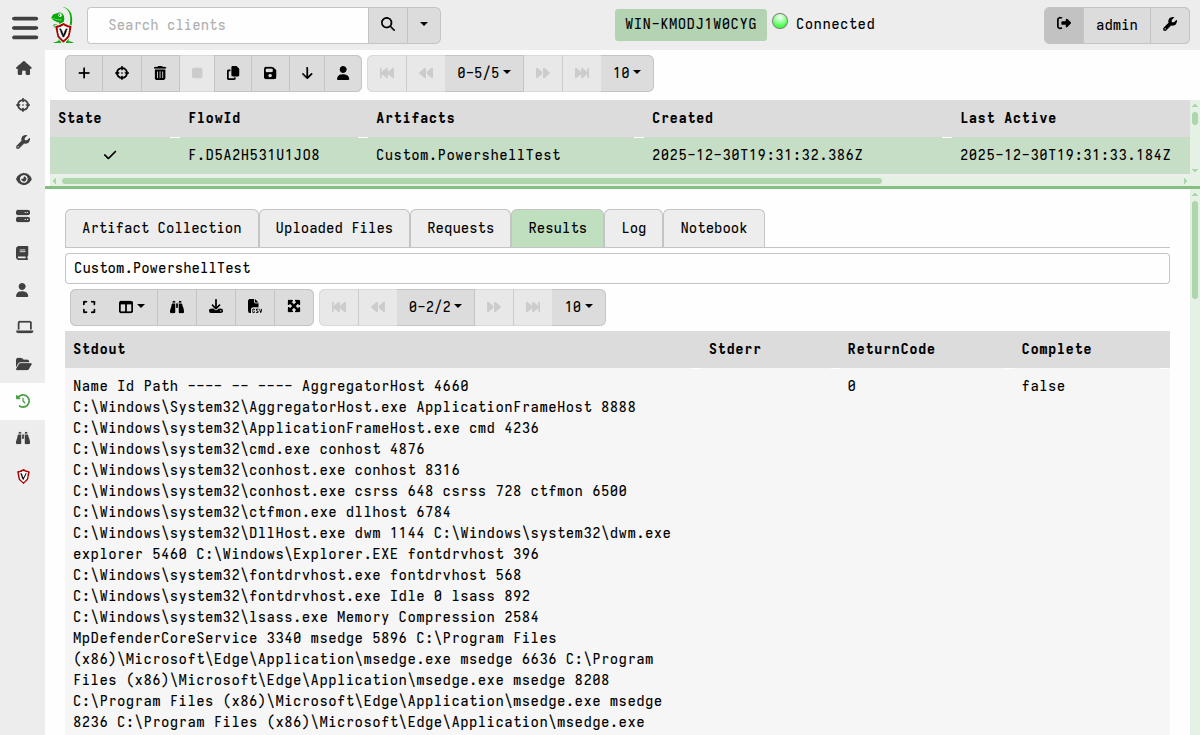The width and height of the screenshot is (1200, 735).
Task: Download flow results via the download arrow icon
Action: [307, 73]
